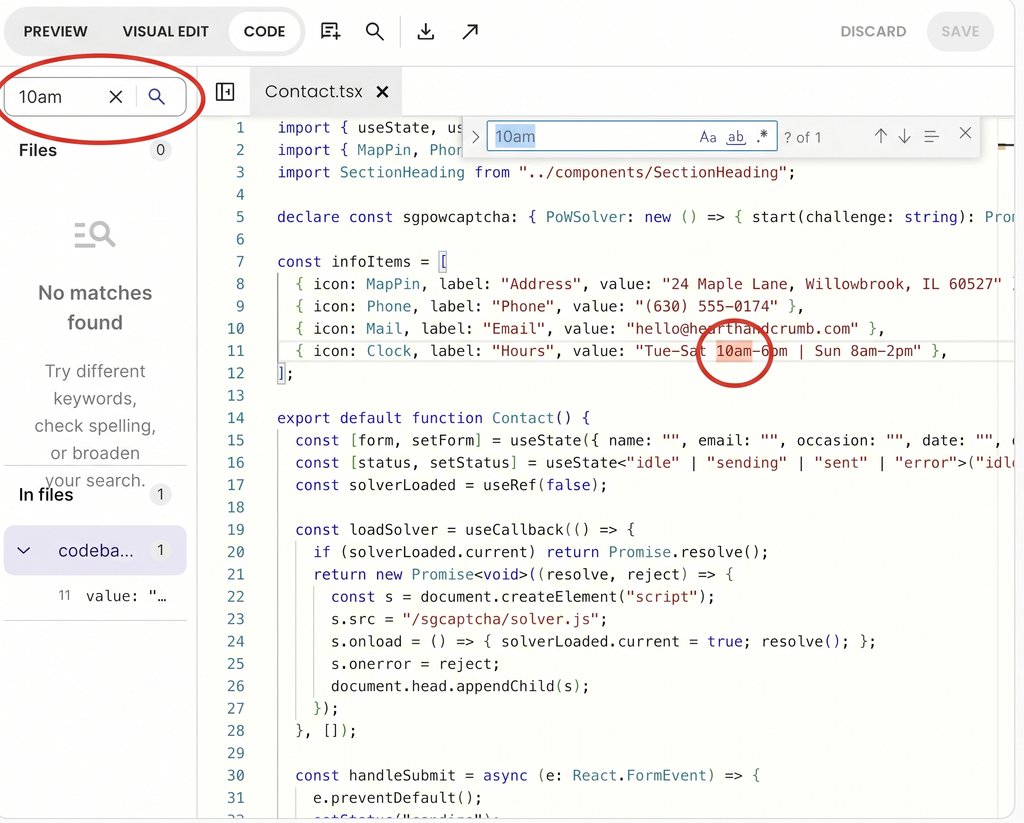Click "(630) 555-0174" phone value
The width and height of the screenshot is (1024, 823).
[707, 306]
